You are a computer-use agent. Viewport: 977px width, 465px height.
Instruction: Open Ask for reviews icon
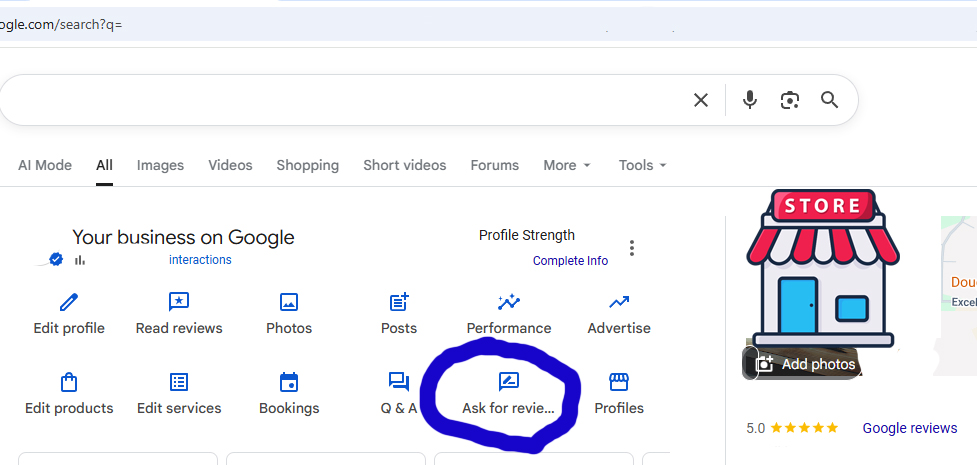tap(509, 381)
